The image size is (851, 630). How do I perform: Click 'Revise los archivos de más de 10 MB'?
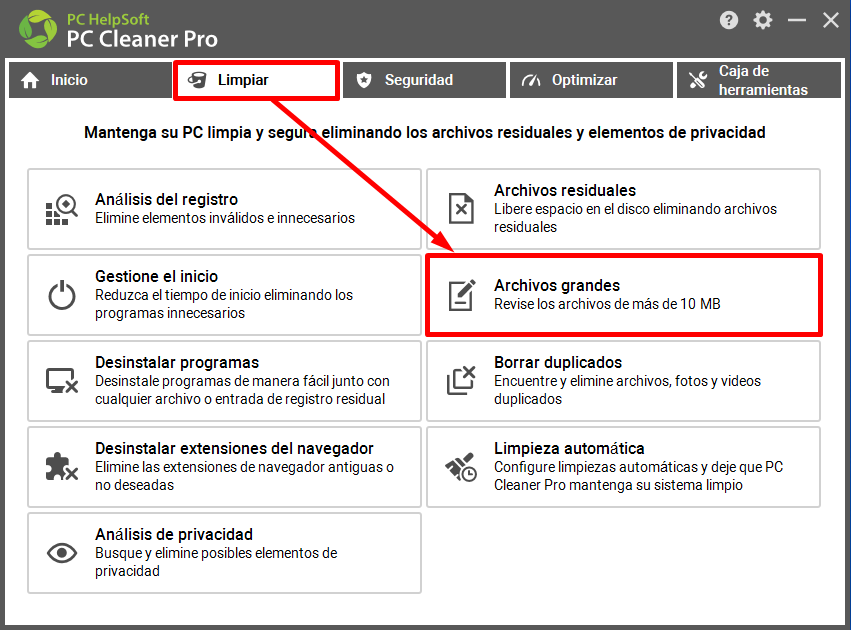click(x=607, y=304)
